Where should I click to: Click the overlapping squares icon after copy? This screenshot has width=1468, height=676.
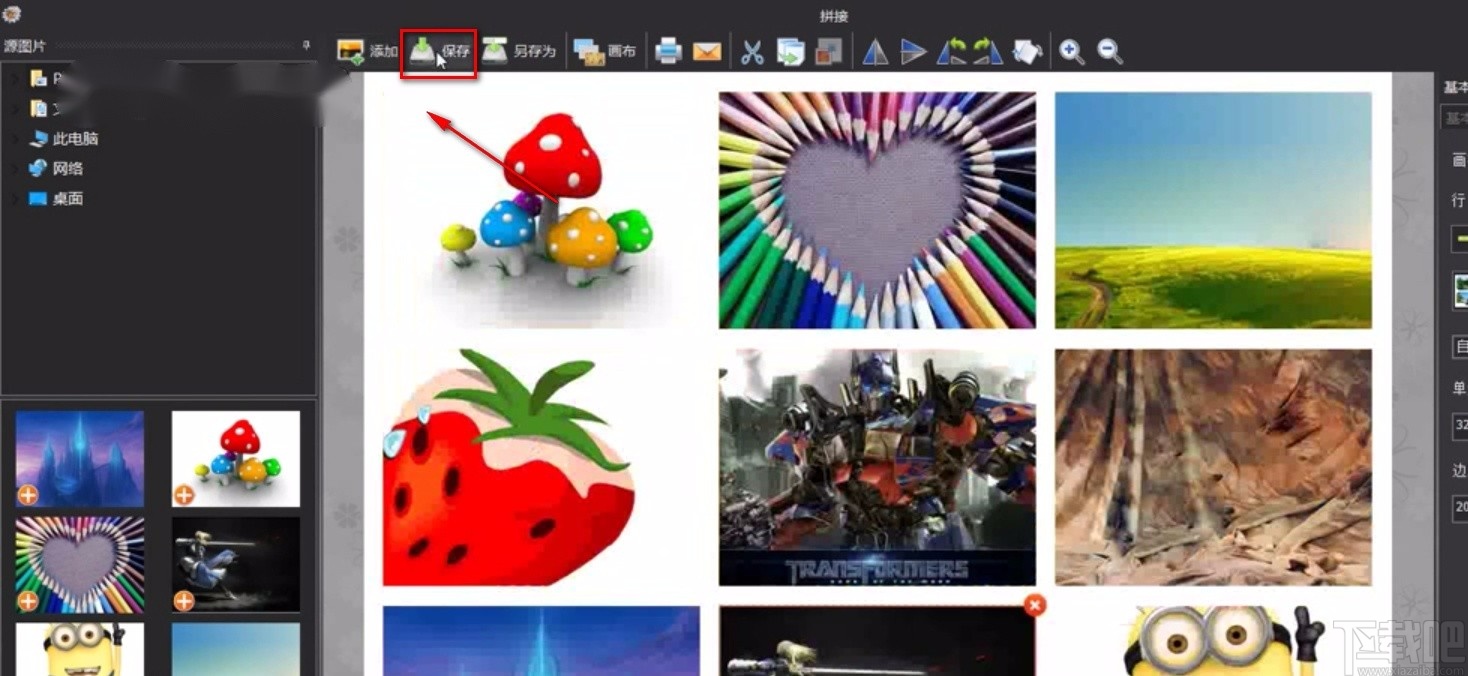[x=828, y=52]
